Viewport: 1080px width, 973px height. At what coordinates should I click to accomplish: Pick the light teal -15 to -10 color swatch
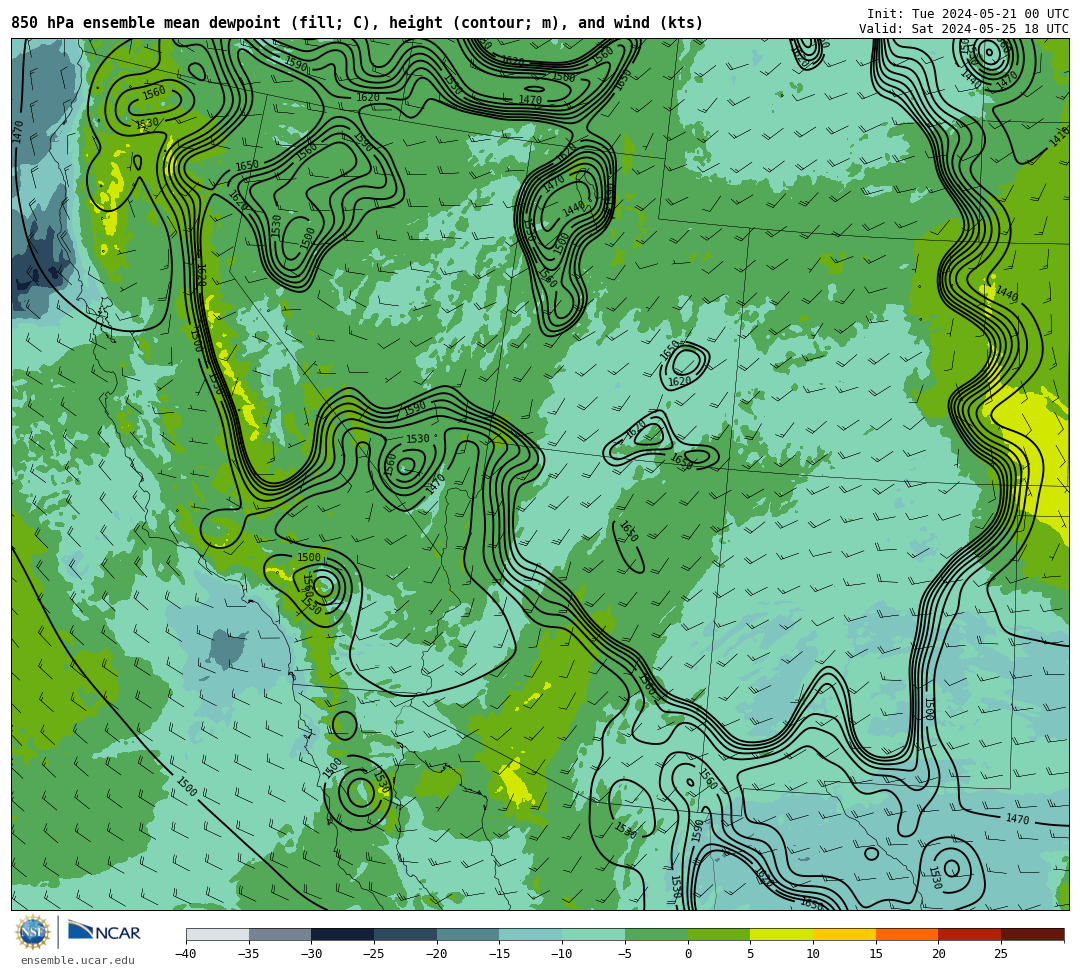tap(531, 934)
